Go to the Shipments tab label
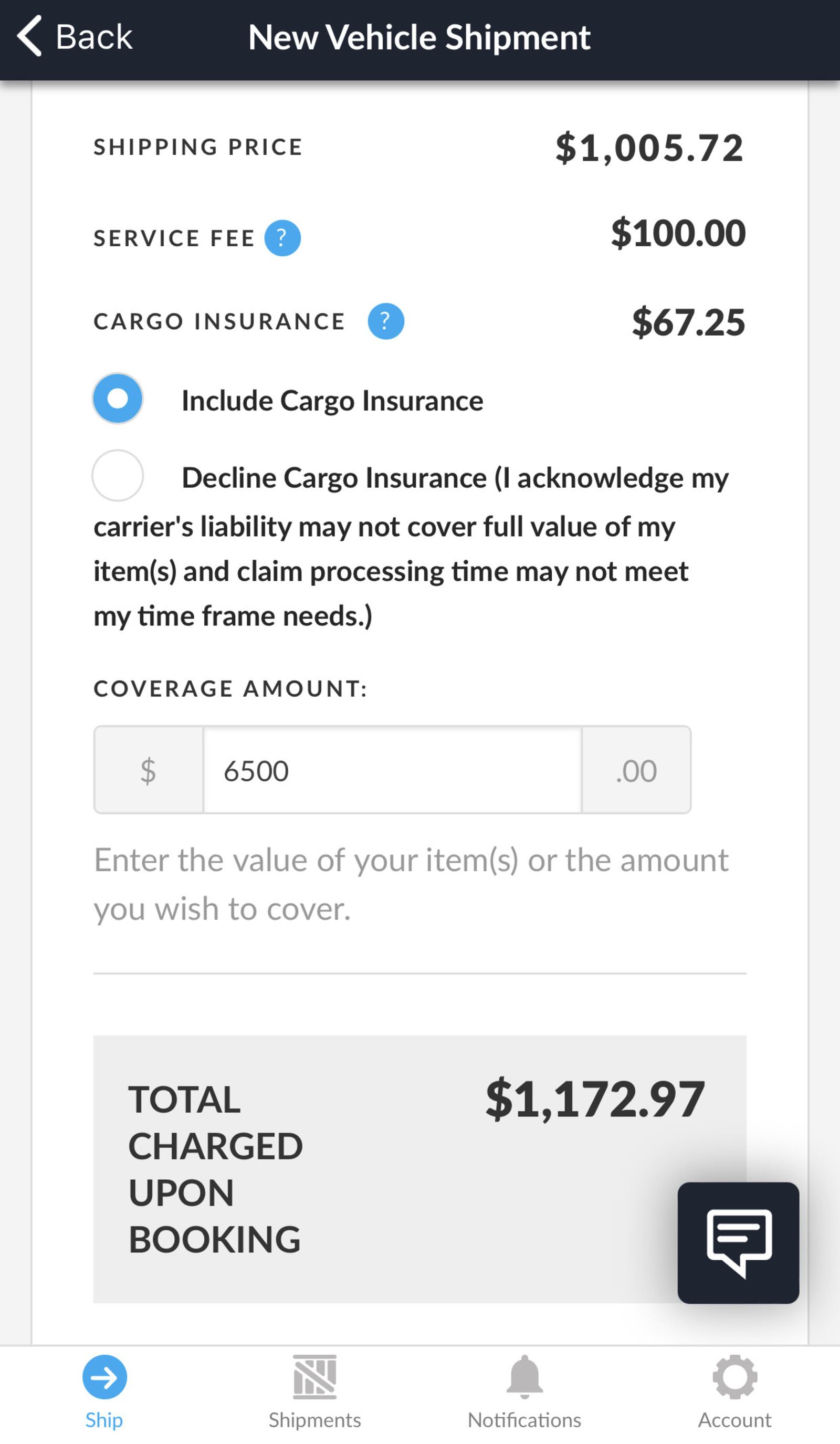The image size is (840, 1444). coord(314,1420)
